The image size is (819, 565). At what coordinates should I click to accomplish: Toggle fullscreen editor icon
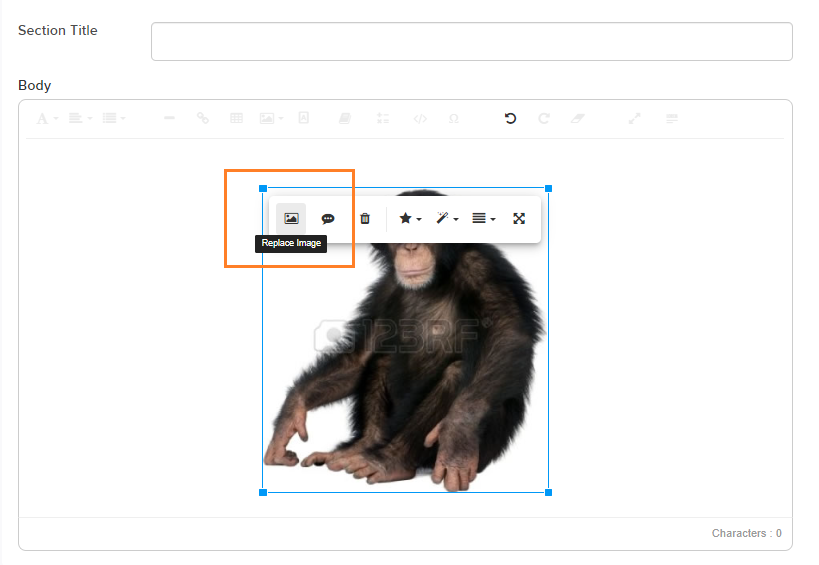click(634, 119)
